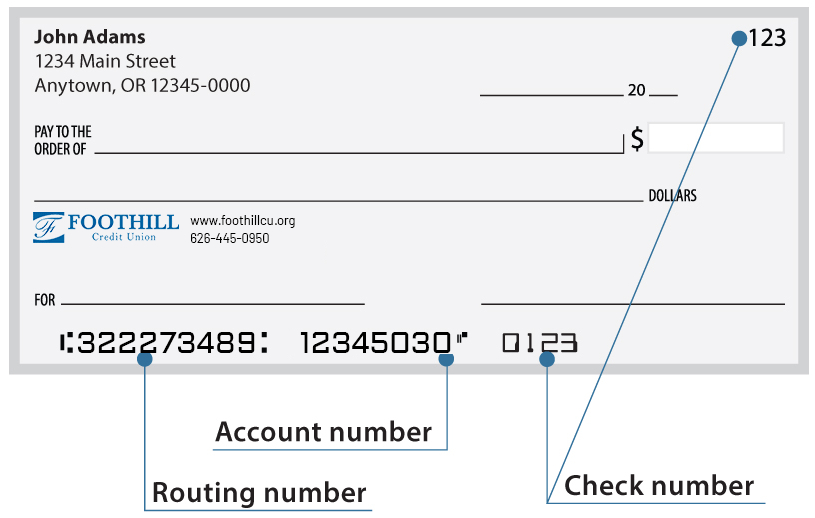The image size is (815, 518).
Task: Click the Check number label
Action: [659, 486]
